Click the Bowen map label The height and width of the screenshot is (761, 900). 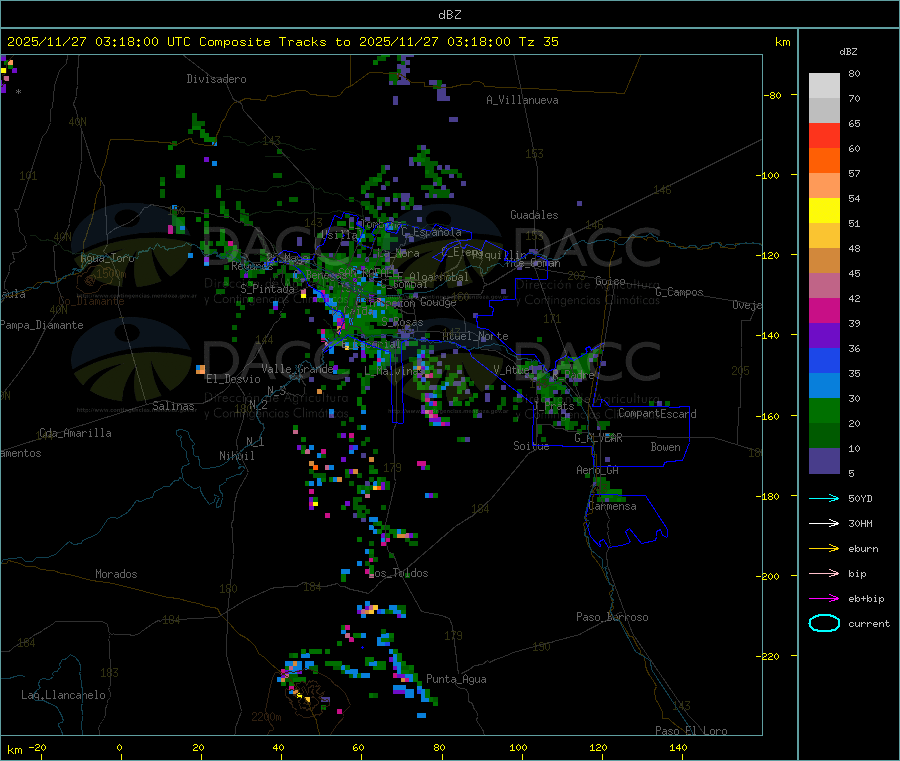(666, 447)
